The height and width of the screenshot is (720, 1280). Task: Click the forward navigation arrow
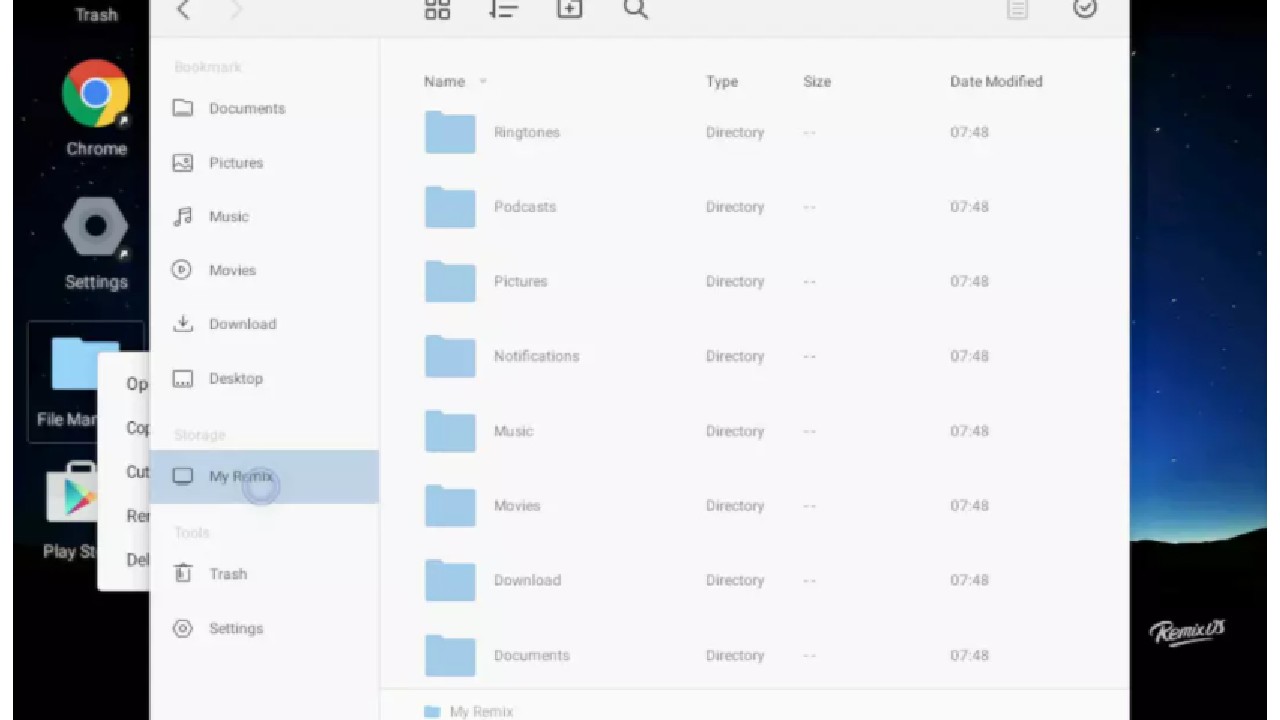[237, 10]
